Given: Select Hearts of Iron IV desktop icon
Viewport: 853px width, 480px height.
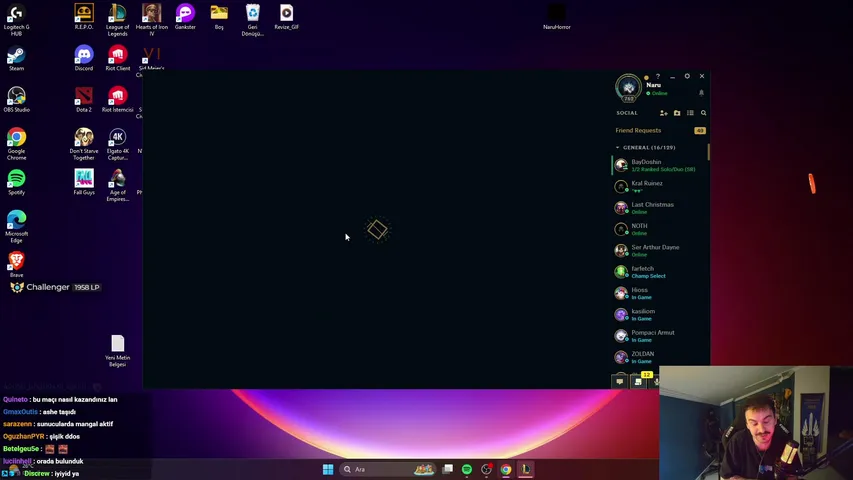Looking at the screenshot, I should [x=152, y=19].
